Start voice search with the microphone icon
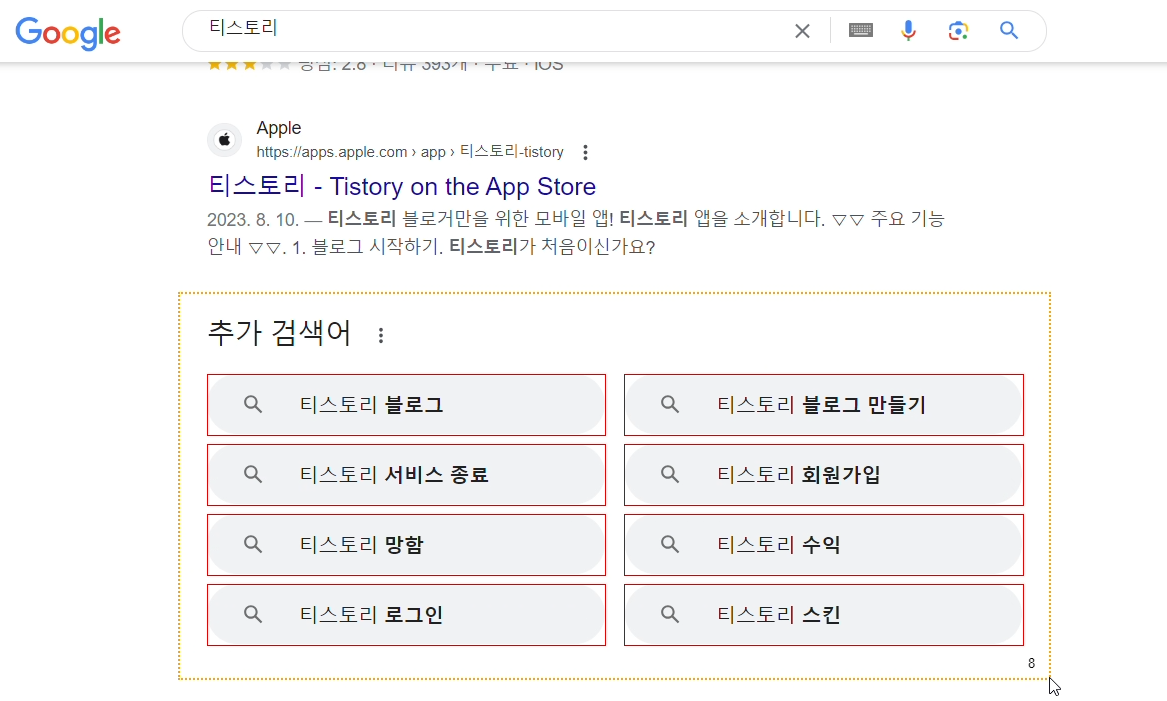Image resolution: width=1167 pixels, height=701 pixels. click(908, 31)
